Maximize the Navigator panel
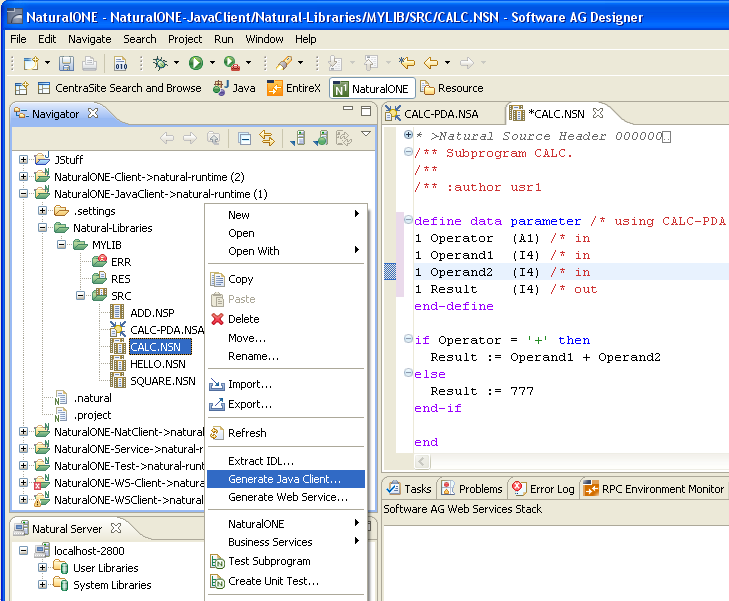 point(366,111)
